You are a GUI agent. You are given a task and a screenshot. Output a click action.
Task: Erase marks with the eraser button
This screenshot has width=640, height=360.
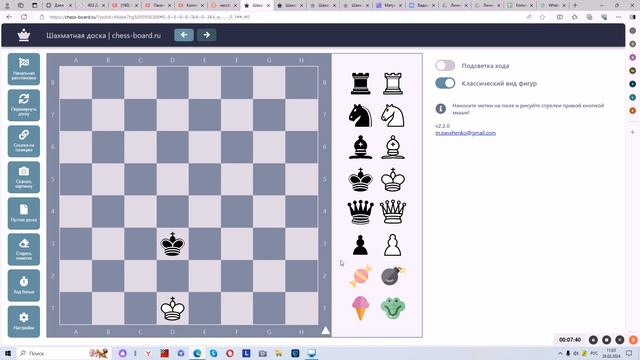24,249
